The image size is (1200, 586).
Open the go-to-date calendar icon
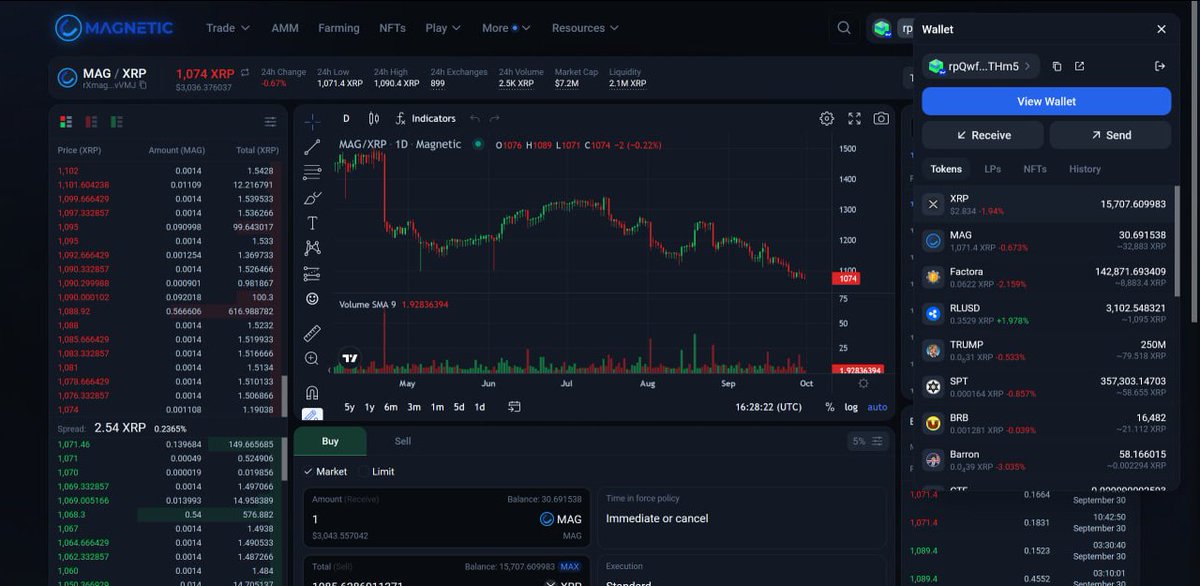pyautogui.click(x=514, y=407)
